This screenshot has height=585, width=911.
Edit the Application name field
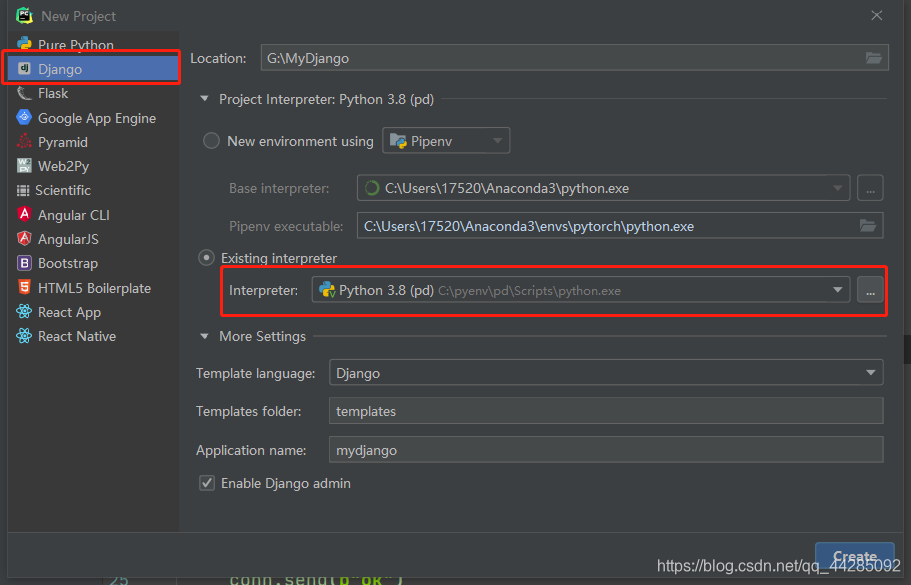tap(606, 450)
